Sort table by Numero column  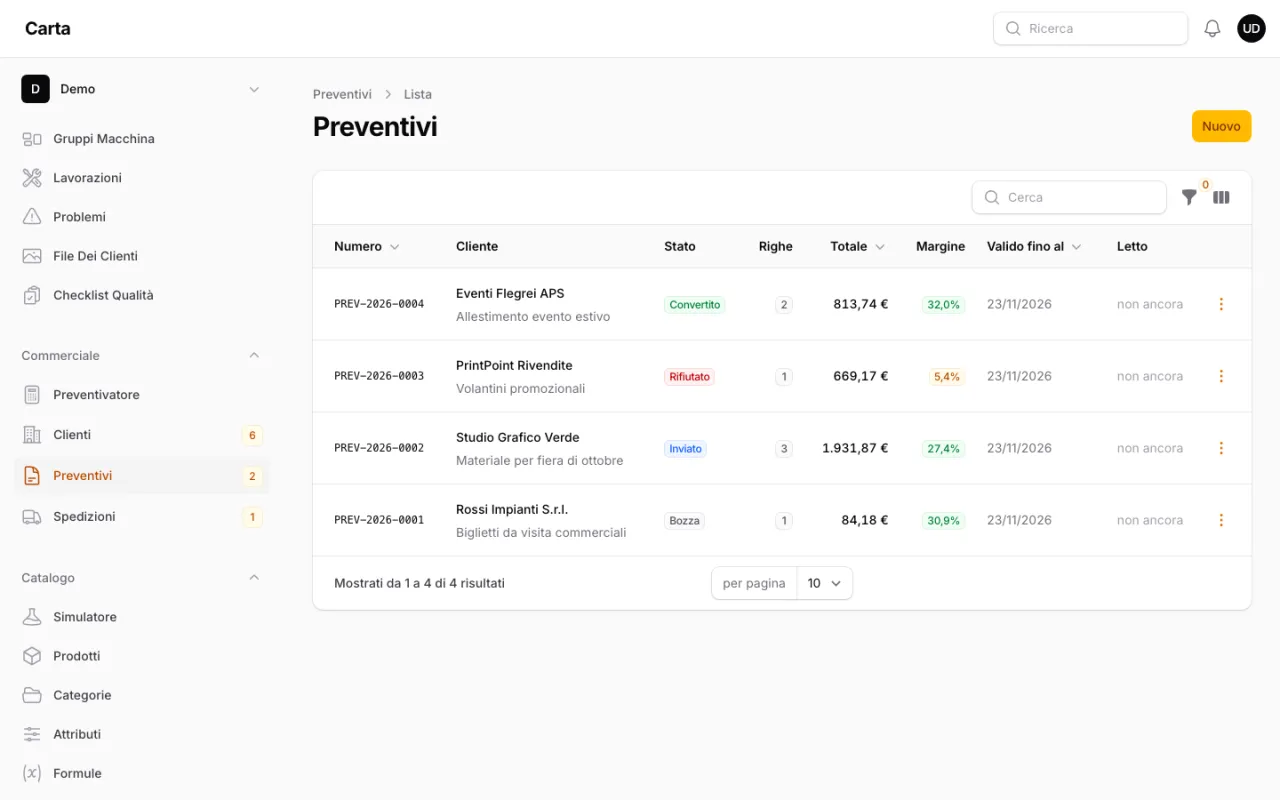(x=366, y=246)
